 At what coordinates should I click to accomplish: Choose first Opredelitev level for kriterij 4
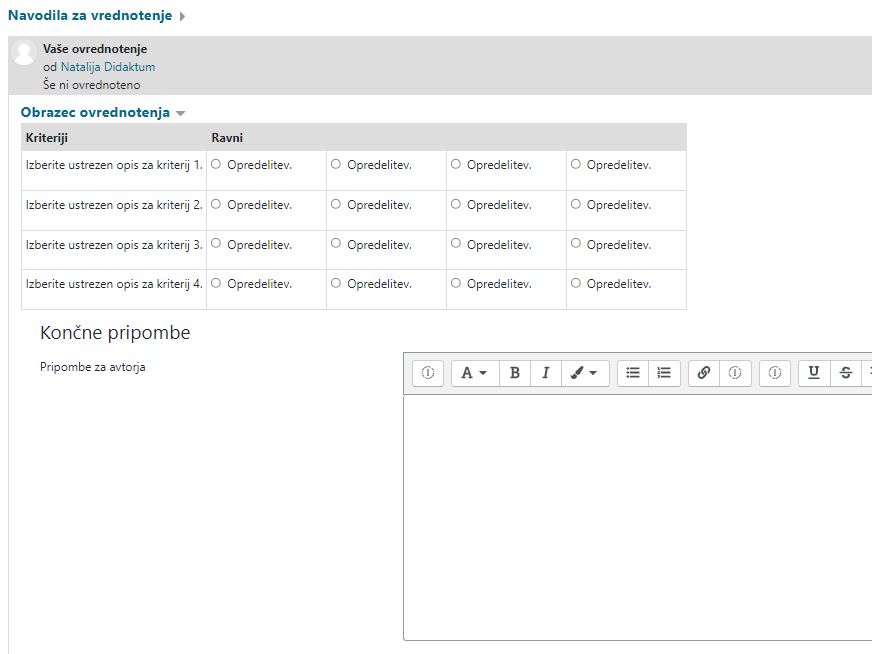(x=216, y=283)
